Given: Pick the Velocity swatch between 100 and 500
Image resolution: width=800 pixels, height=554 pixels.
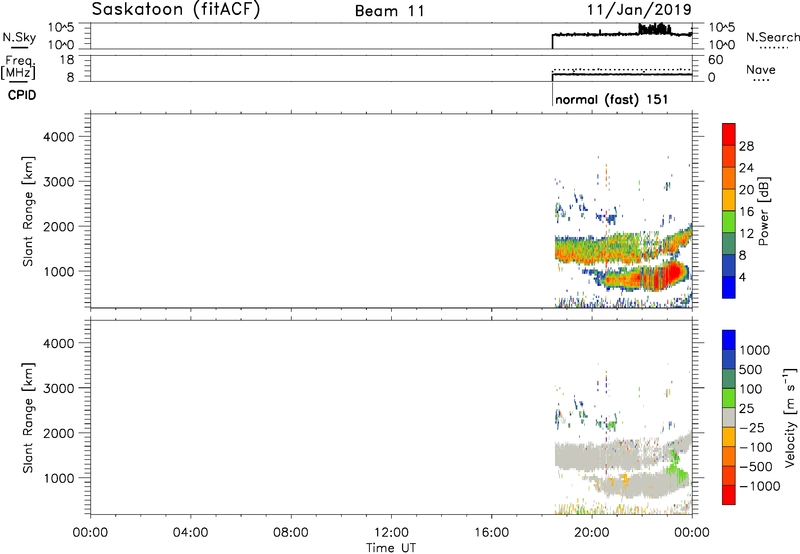Looking at the screenshot, I should pyautogui.click(x=729, y=379).
